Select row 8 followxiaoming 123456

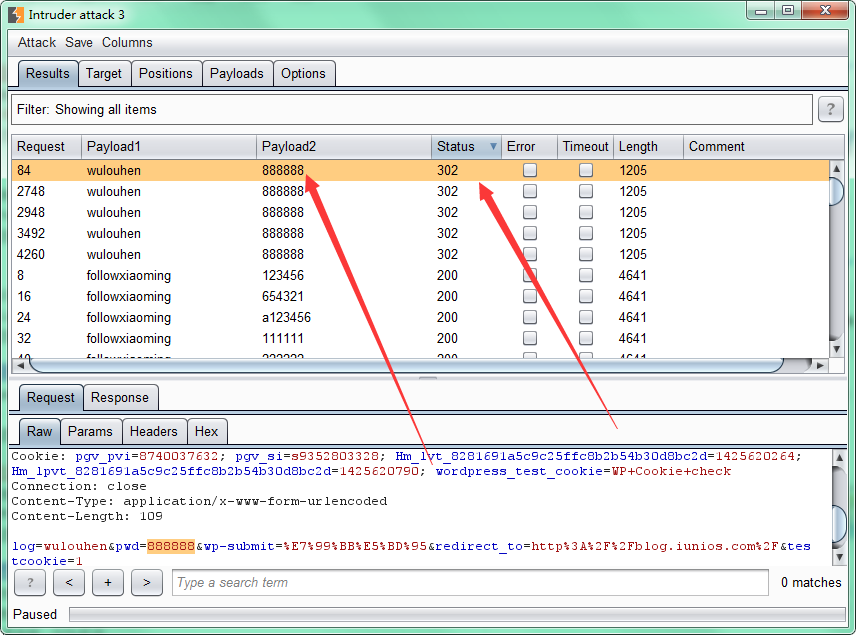(420, 275)
